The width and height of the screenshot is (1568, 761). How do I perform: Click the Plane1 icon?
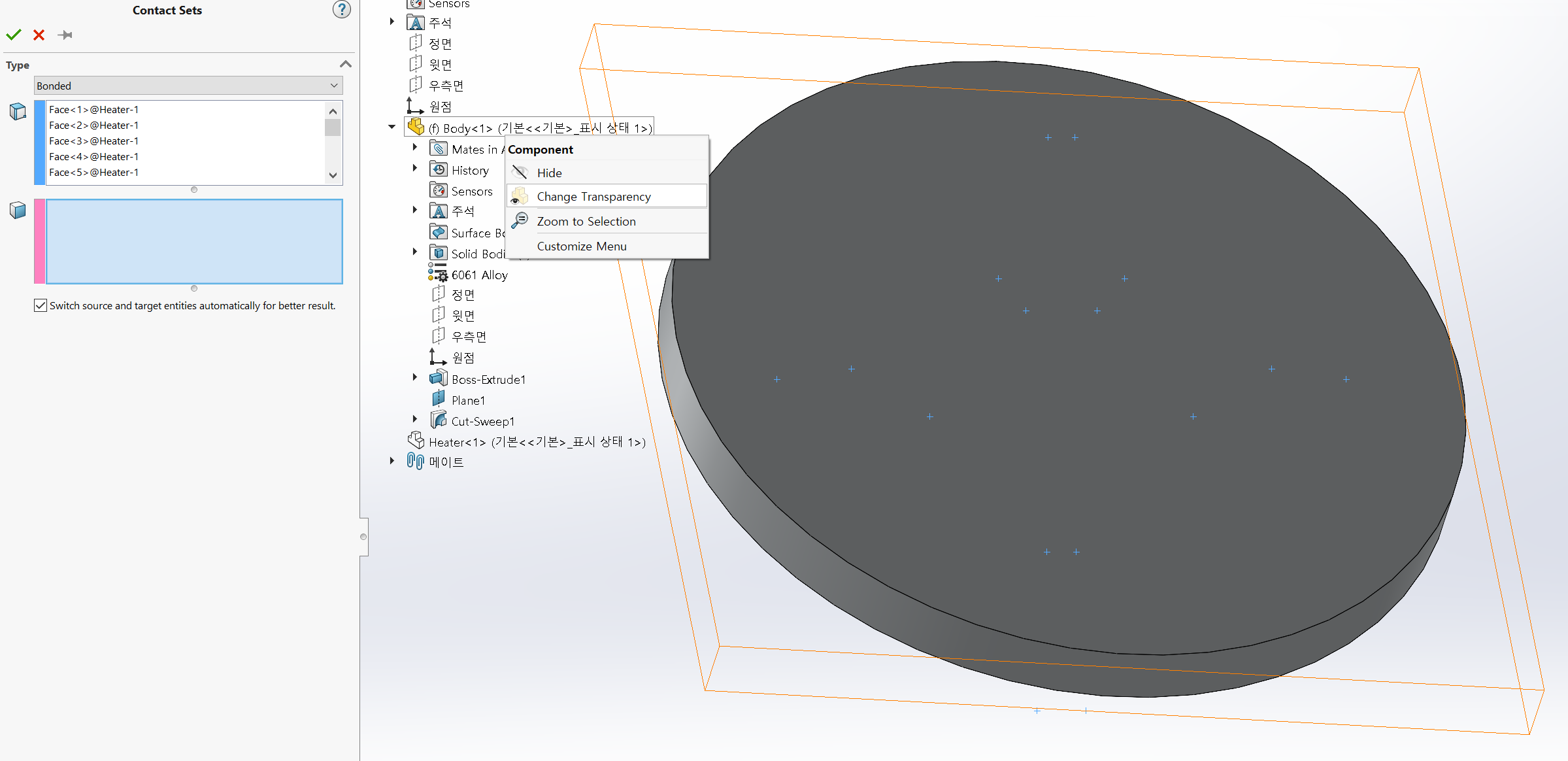439,399
